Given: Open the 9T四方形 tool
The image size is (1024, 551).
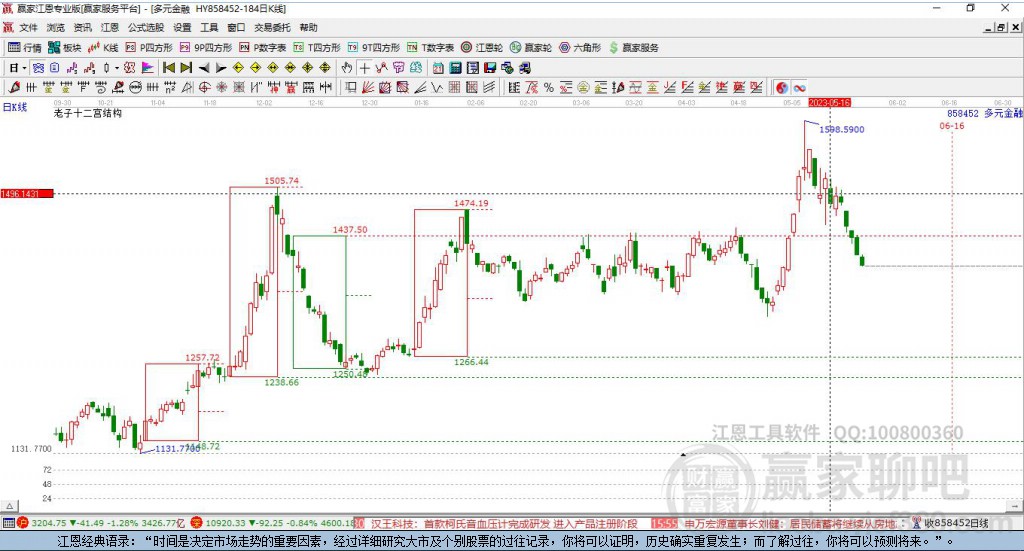Looking at the screenshot, I should tap(374, 48).
